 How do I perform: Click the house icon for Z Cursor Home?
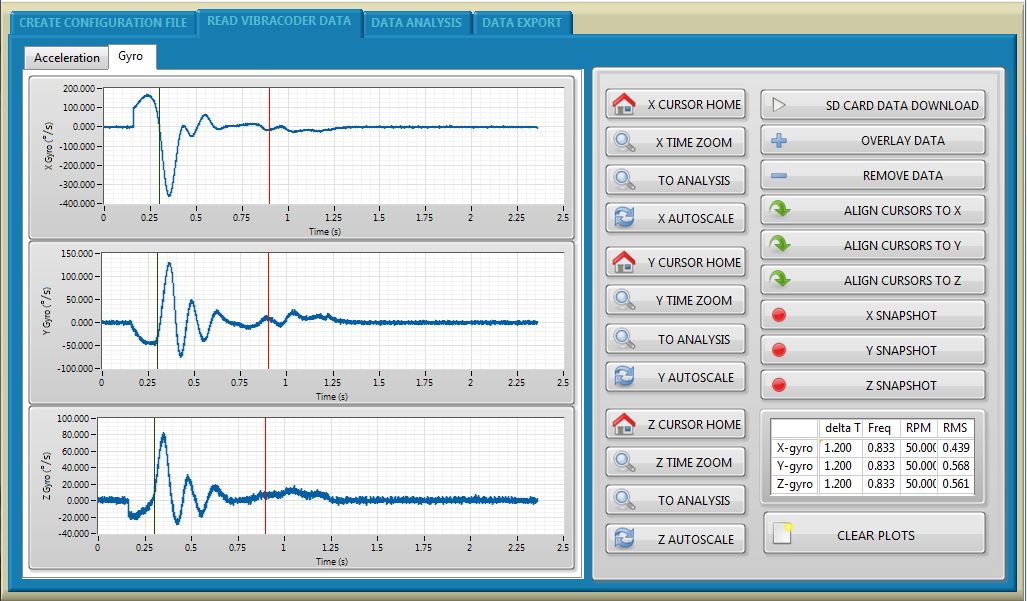pos(625,424)
